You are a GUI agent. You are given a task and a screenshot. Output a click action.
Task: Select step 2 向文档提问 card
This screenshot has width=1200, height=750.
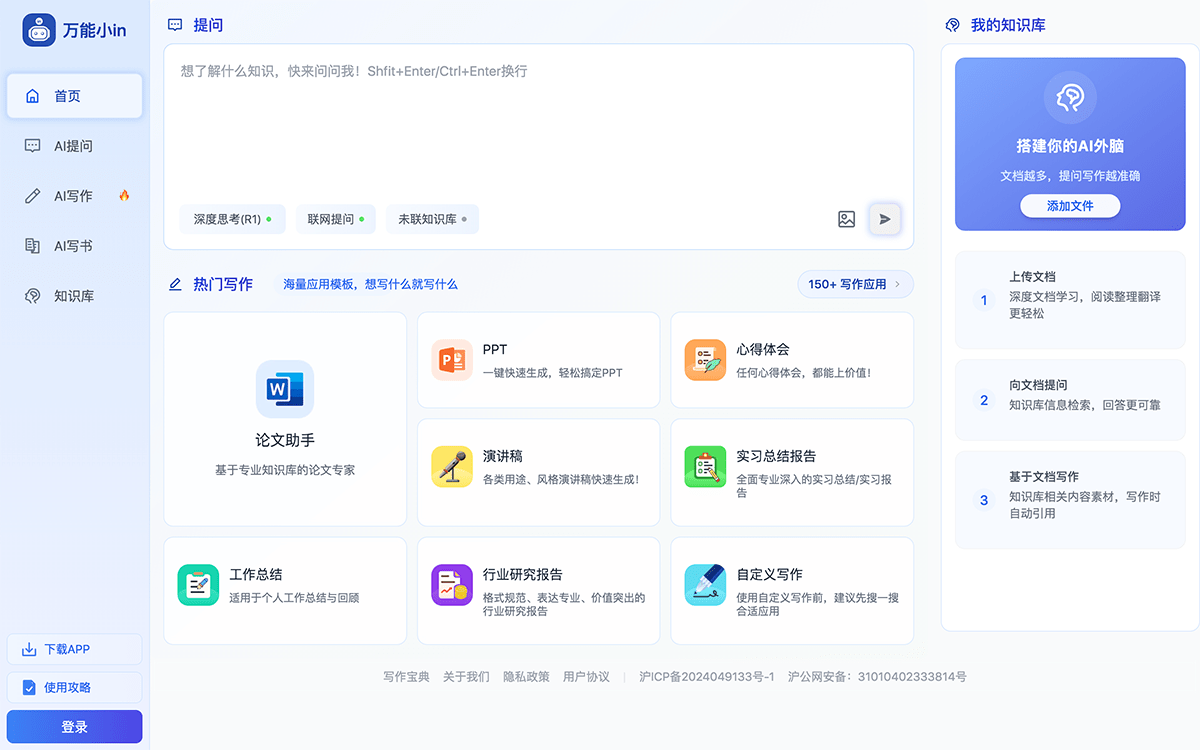pos(1070,400)
